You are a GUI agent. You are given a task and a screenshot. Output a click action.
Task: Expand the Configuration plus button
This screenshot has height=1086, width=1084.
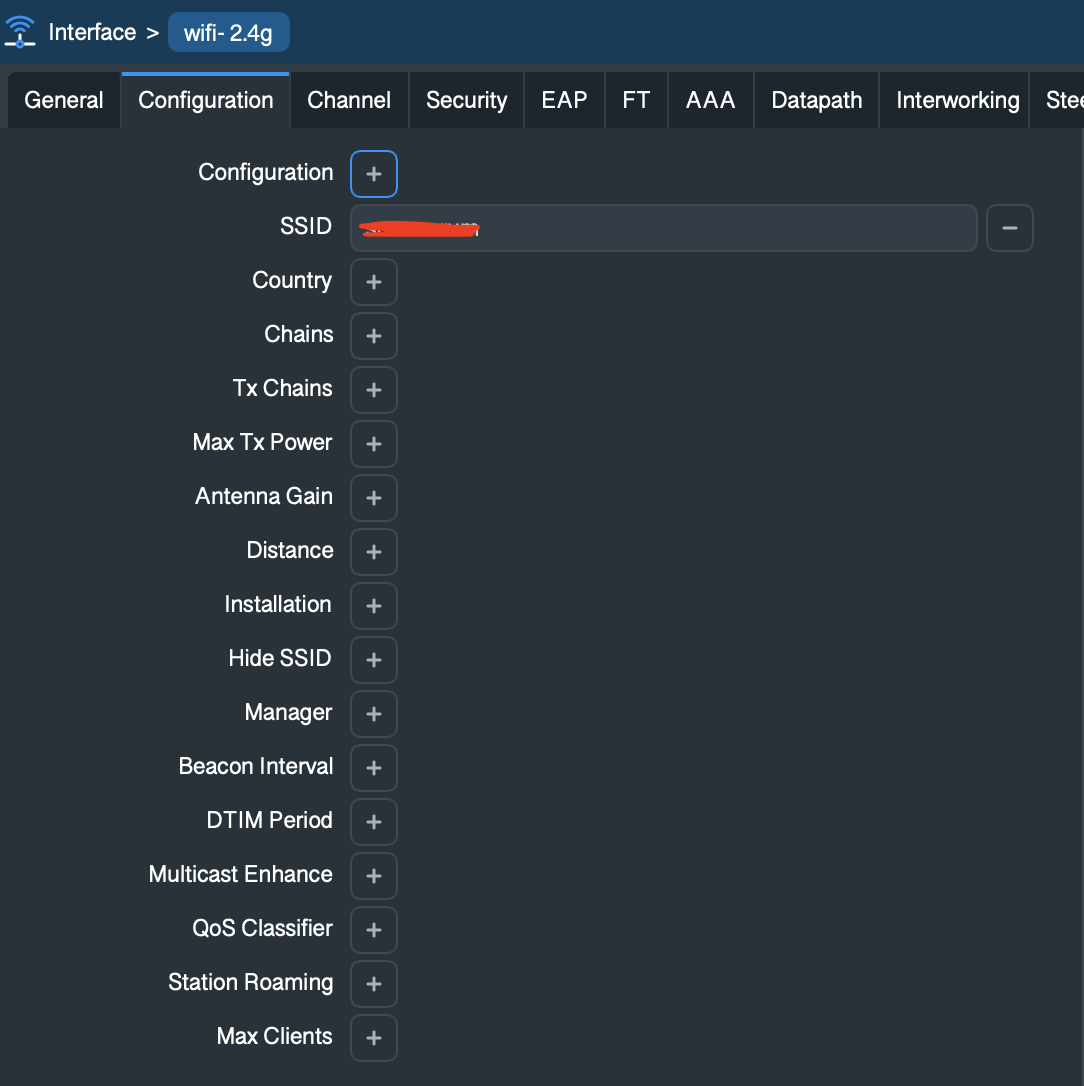[x=374, y=174]
